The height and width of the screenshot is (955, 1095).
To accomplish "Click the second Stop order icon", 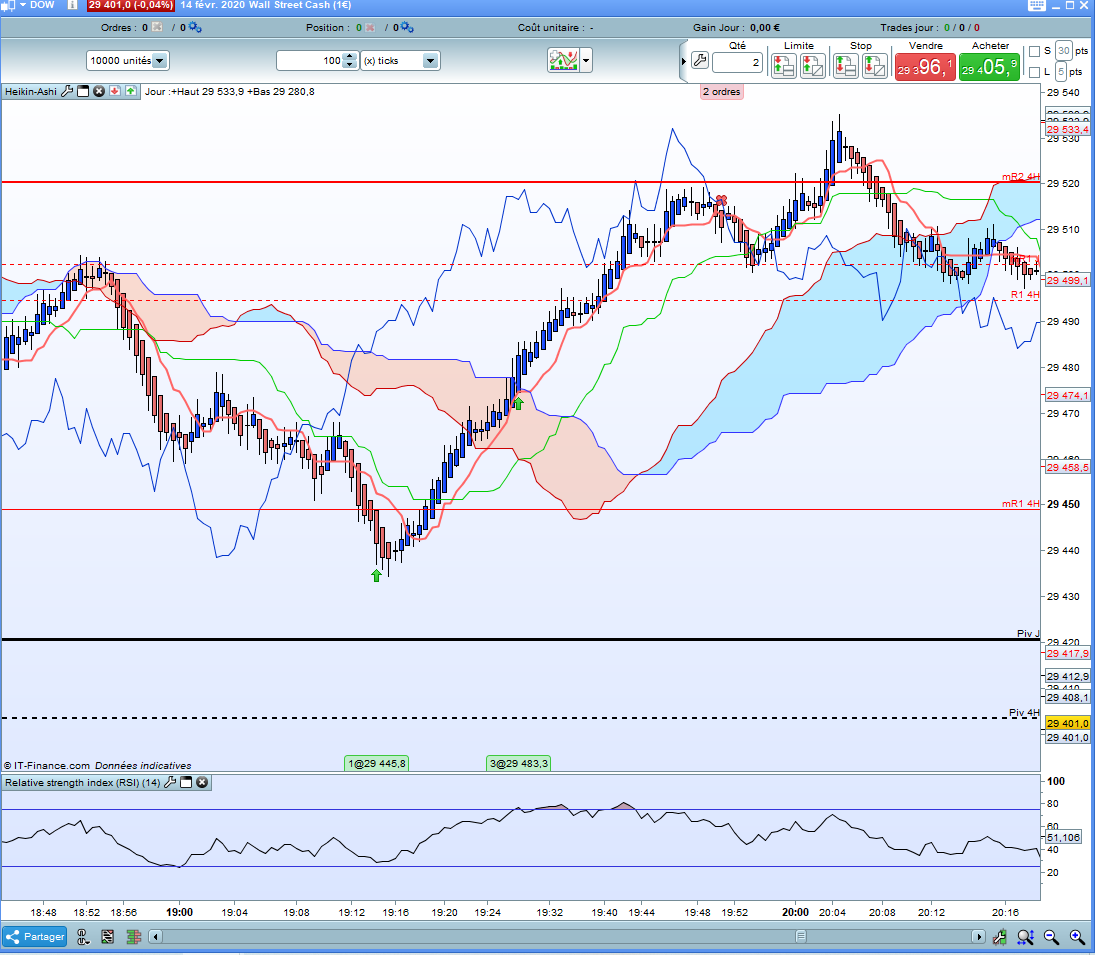I will click(874, 66).
